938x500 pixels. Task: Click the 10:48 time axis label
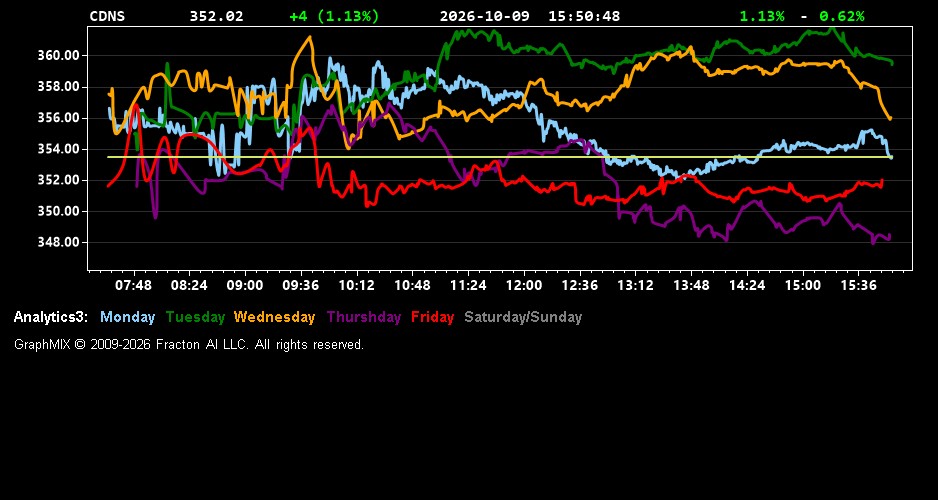point(412,285)
